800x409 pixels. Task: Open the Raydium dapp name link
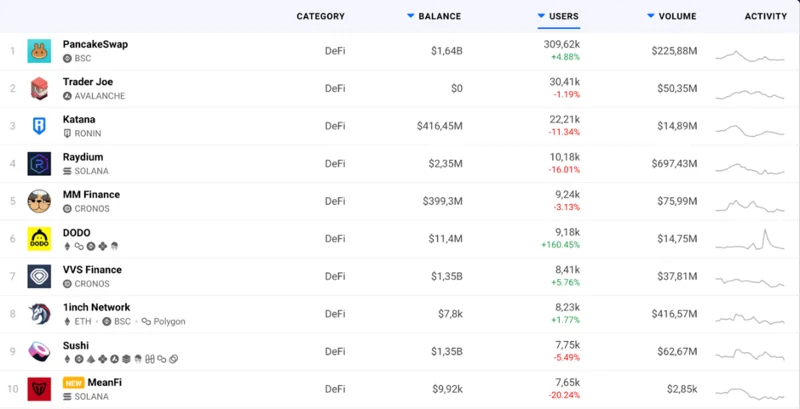[83, 157]
